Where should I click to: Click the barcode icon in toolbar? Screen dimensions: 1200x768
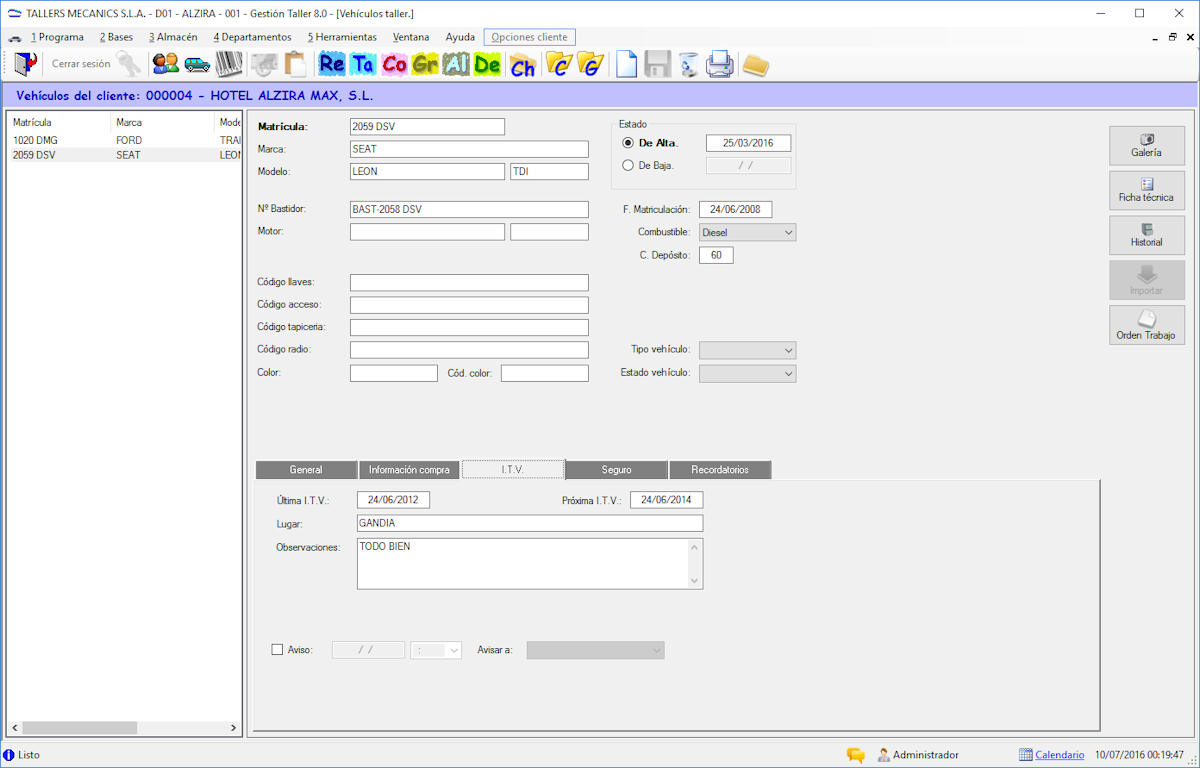click(x=229, y=64)
